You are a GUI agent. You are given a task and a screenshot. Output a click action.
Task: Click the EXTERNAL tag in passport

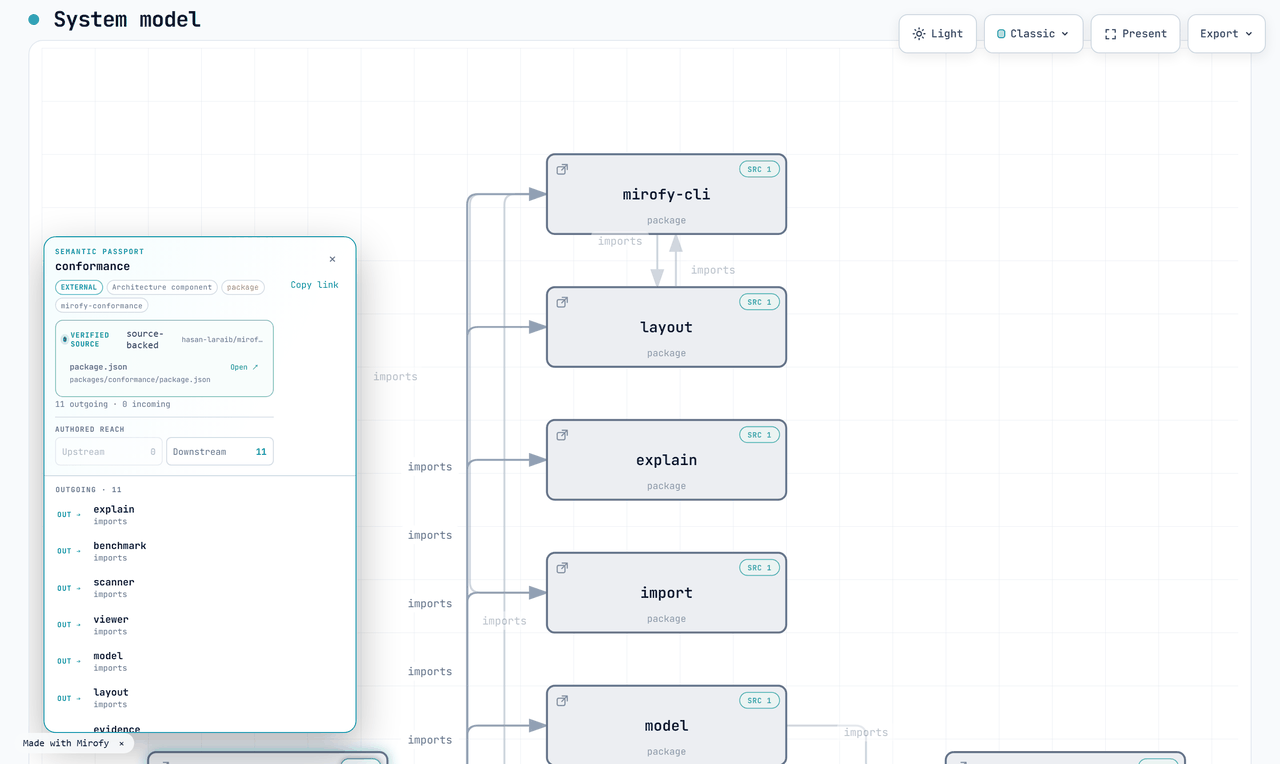point(79,287)
